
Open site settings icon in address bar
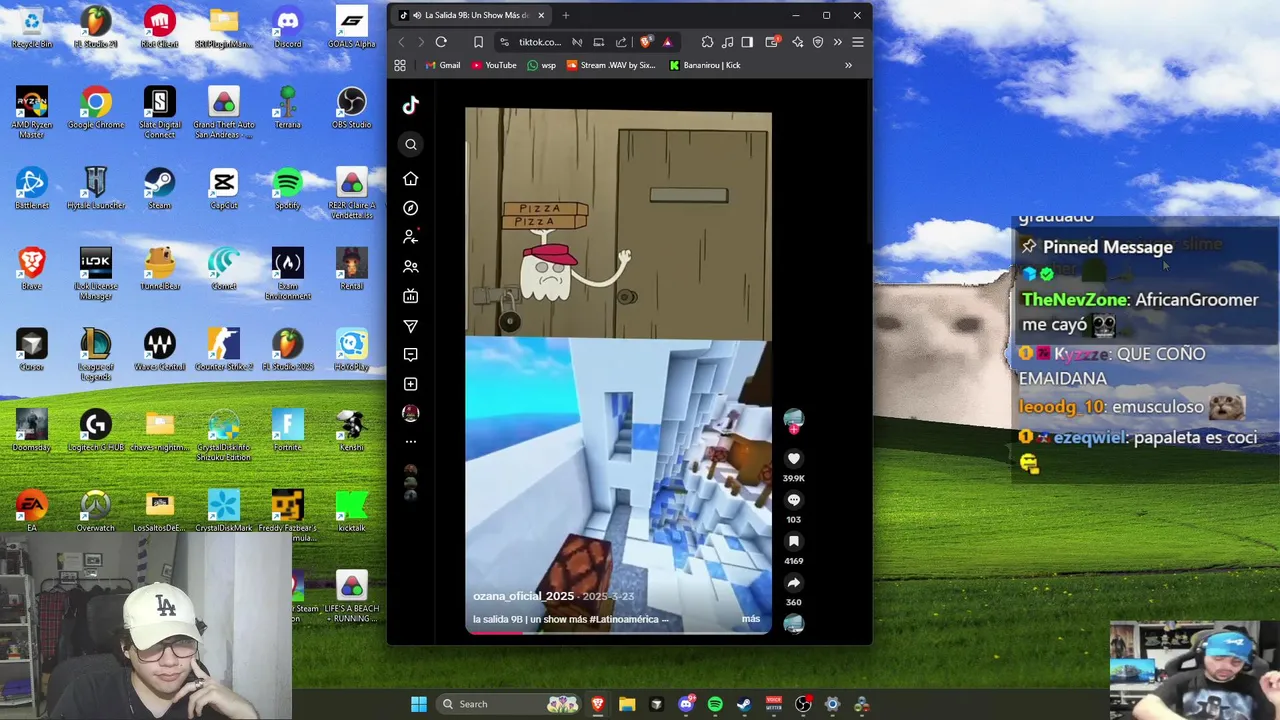coord(504,42)
